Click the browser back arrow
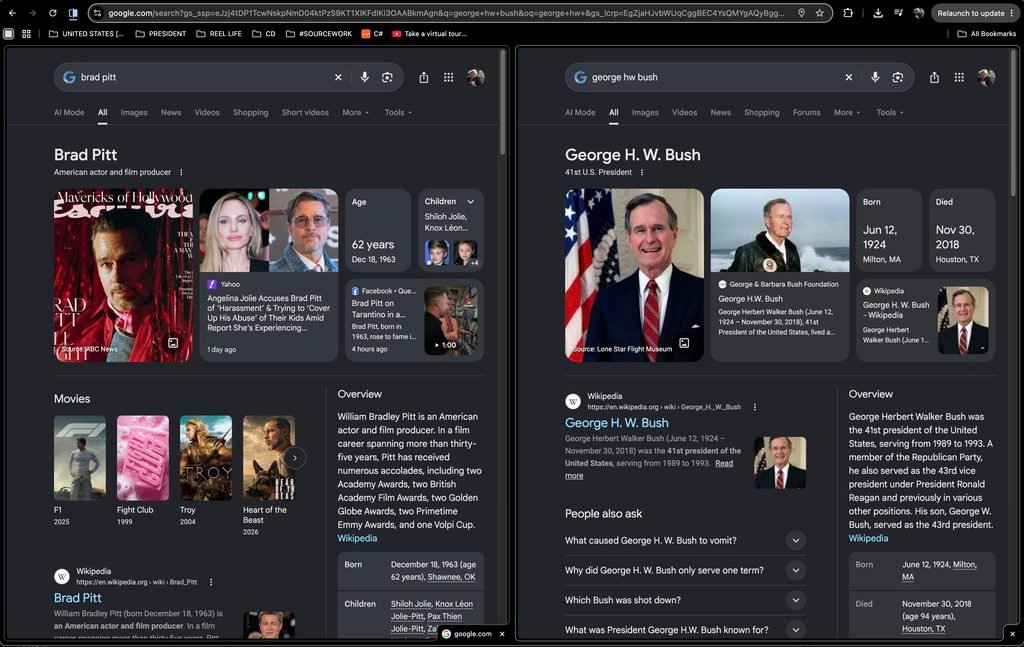 click(x=12, y=13)
